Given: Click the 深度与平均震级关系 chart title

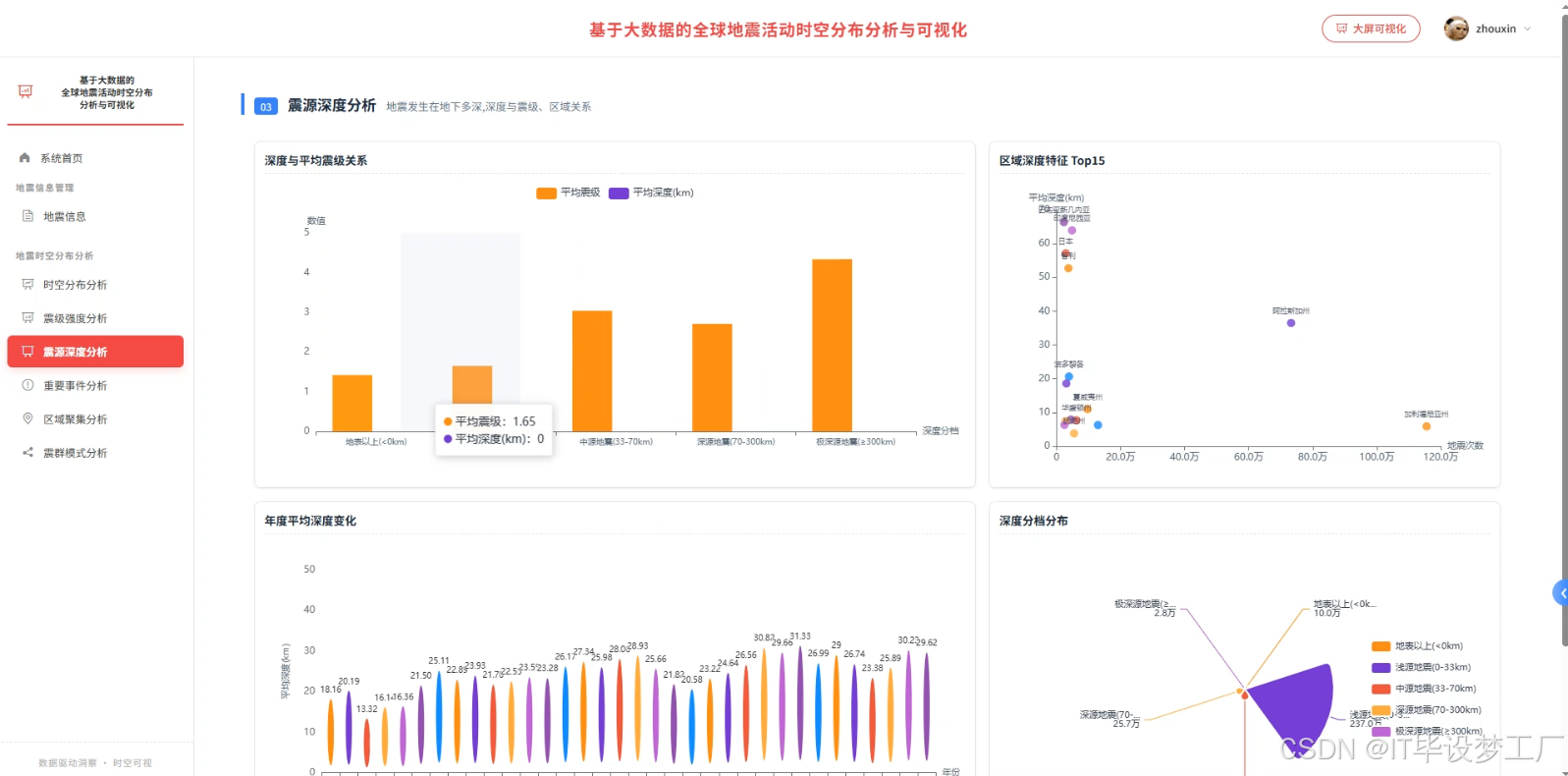Looking at the screenshot, I should (316, 161).
